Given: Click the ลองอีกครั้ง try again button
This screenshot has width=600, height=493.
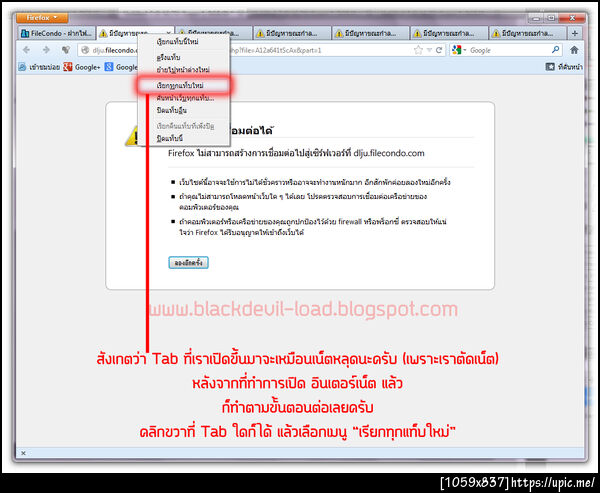Looking at the screenshot, I should coord(188,263).
